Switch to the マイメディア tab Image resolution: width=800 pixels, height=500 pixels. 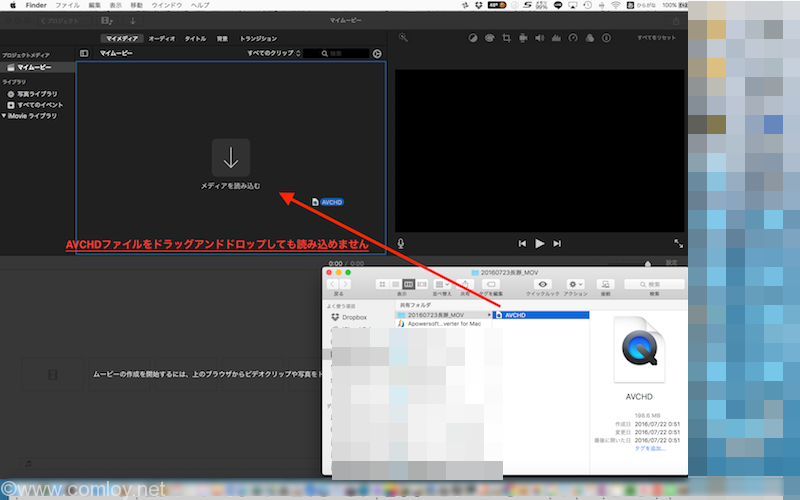[121, 39]
